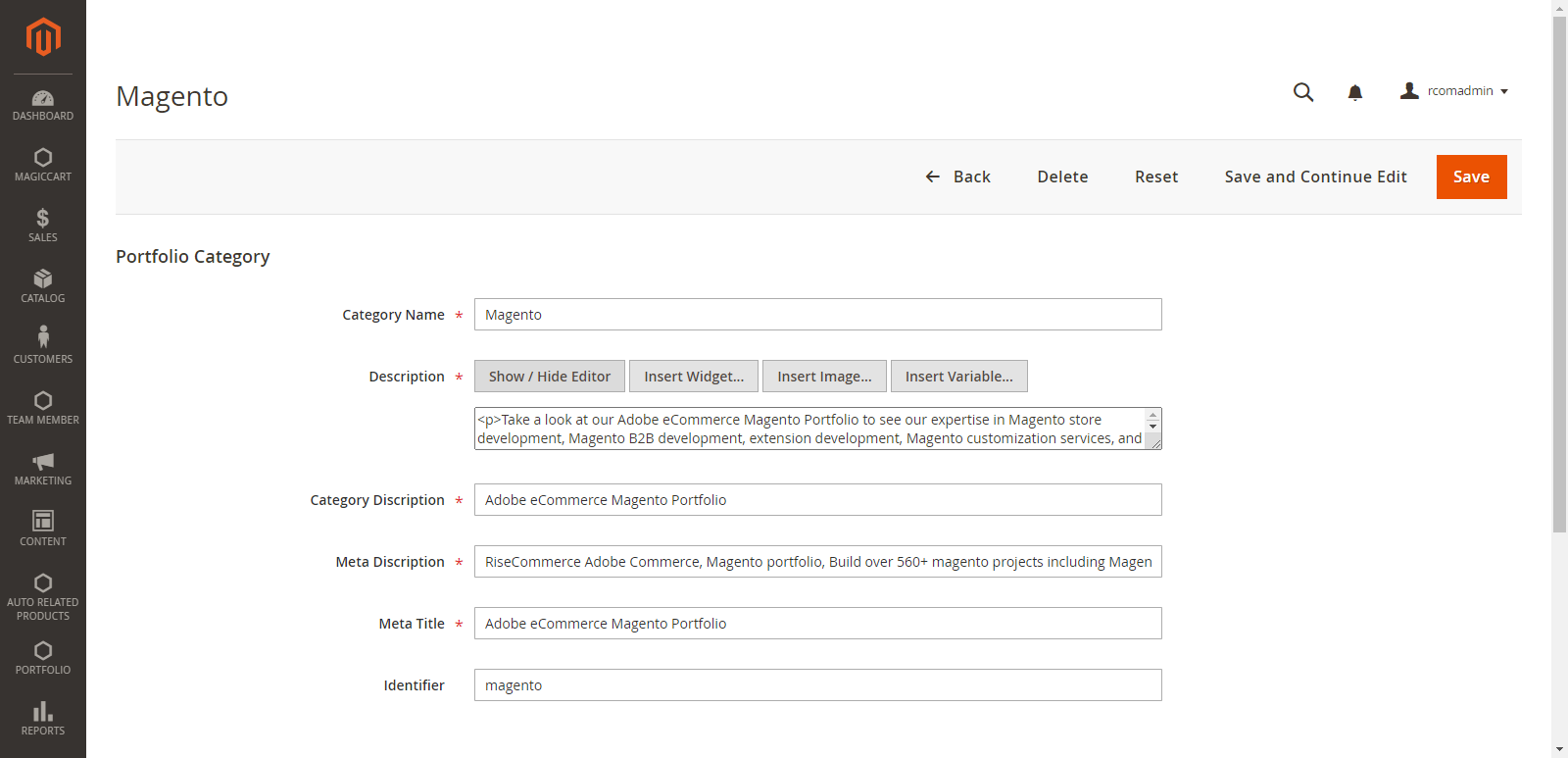Click Insert Widget button
This screenshot has width=1568, height=758.
[x=694, y=377]
